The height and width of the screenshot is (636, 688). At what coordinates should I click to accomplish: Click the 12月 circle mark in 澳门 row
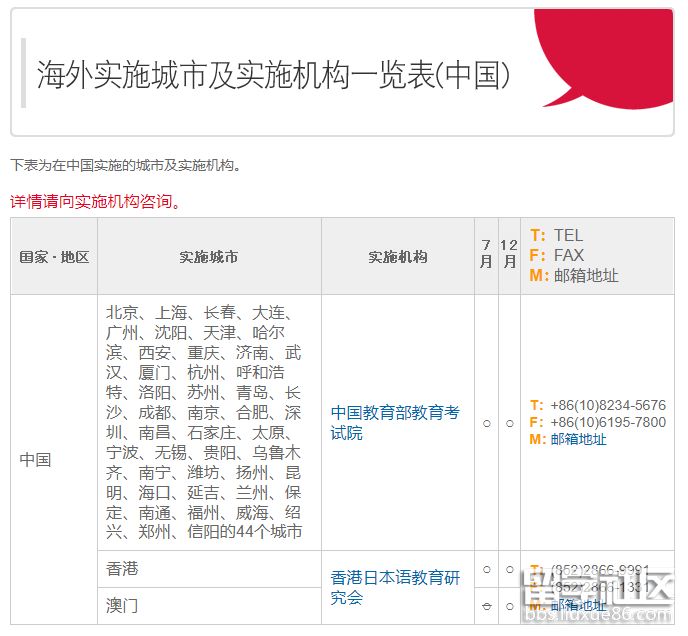[x=509, y=606]
